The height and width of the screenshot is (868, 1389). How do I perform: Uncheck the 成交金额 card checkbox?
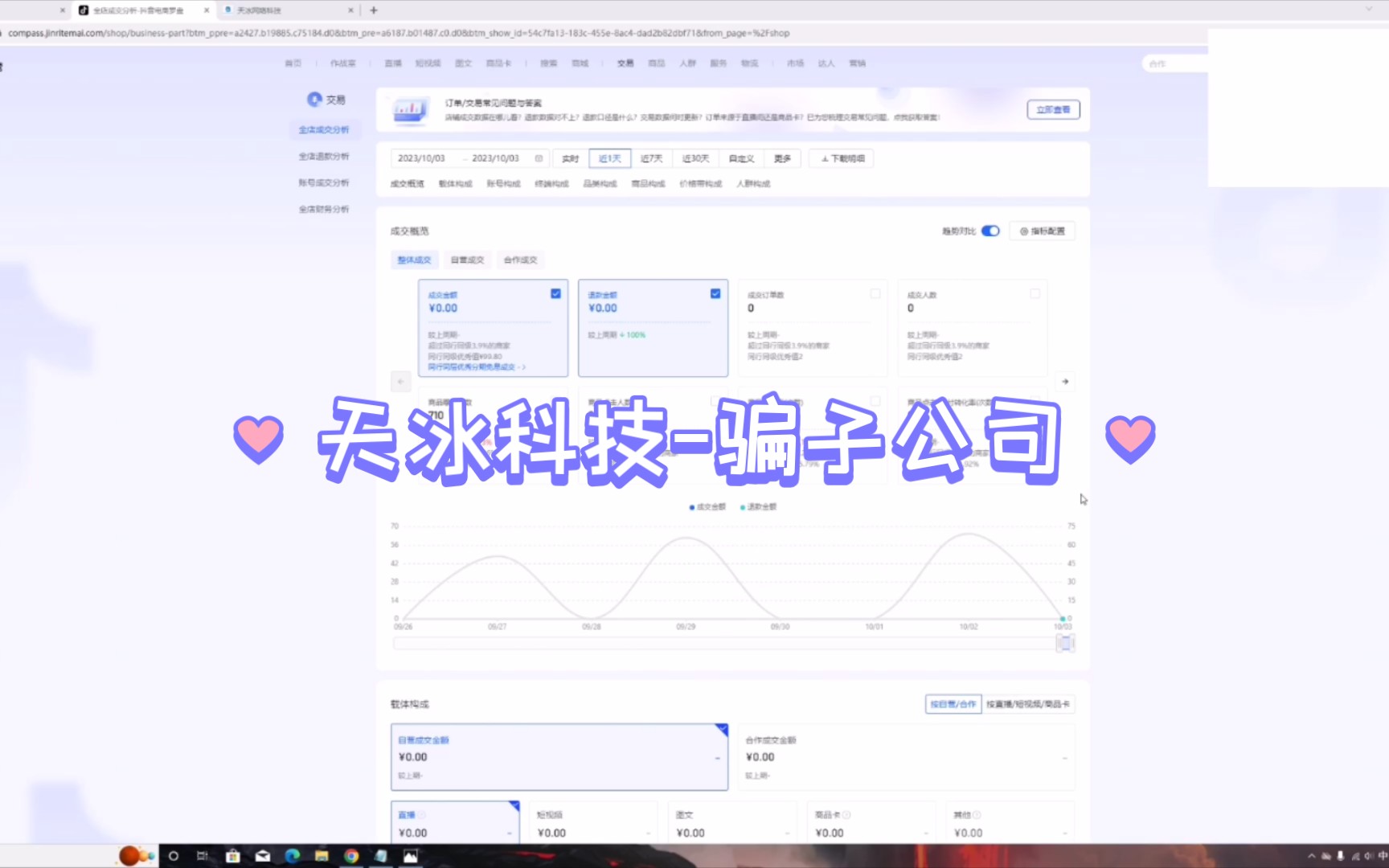click(x=555, y=293)
